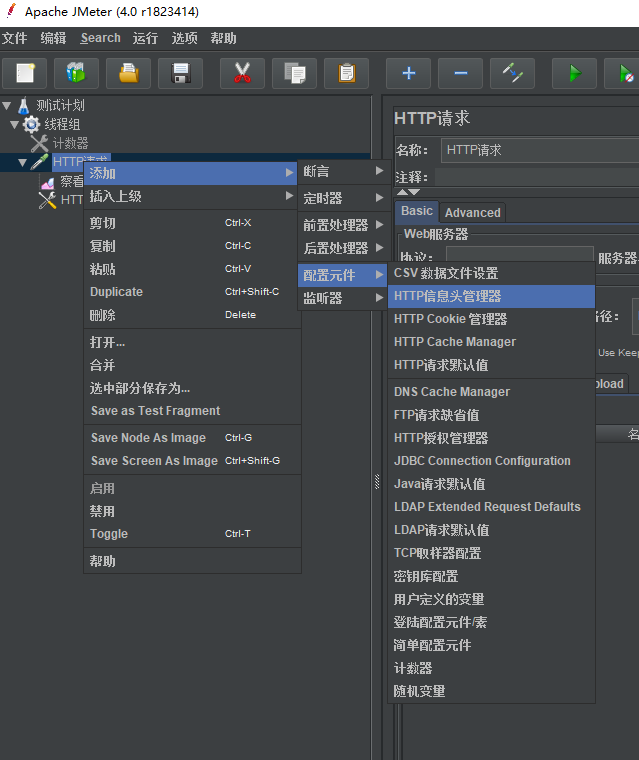Start the test with green play icon
This screenshot has height=760, width=639.
coord(575,73)
